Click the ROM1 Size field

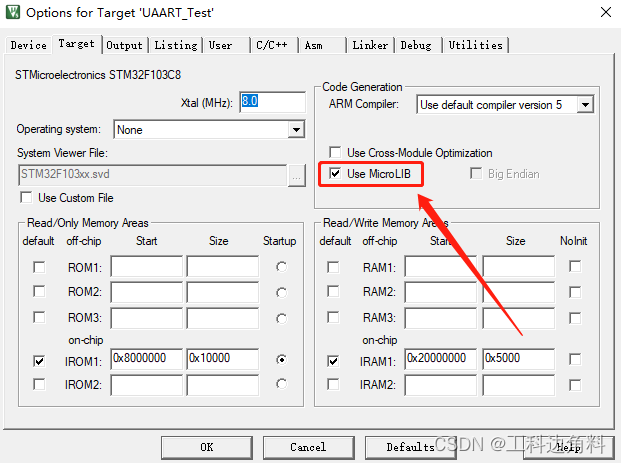click(223, 266)
